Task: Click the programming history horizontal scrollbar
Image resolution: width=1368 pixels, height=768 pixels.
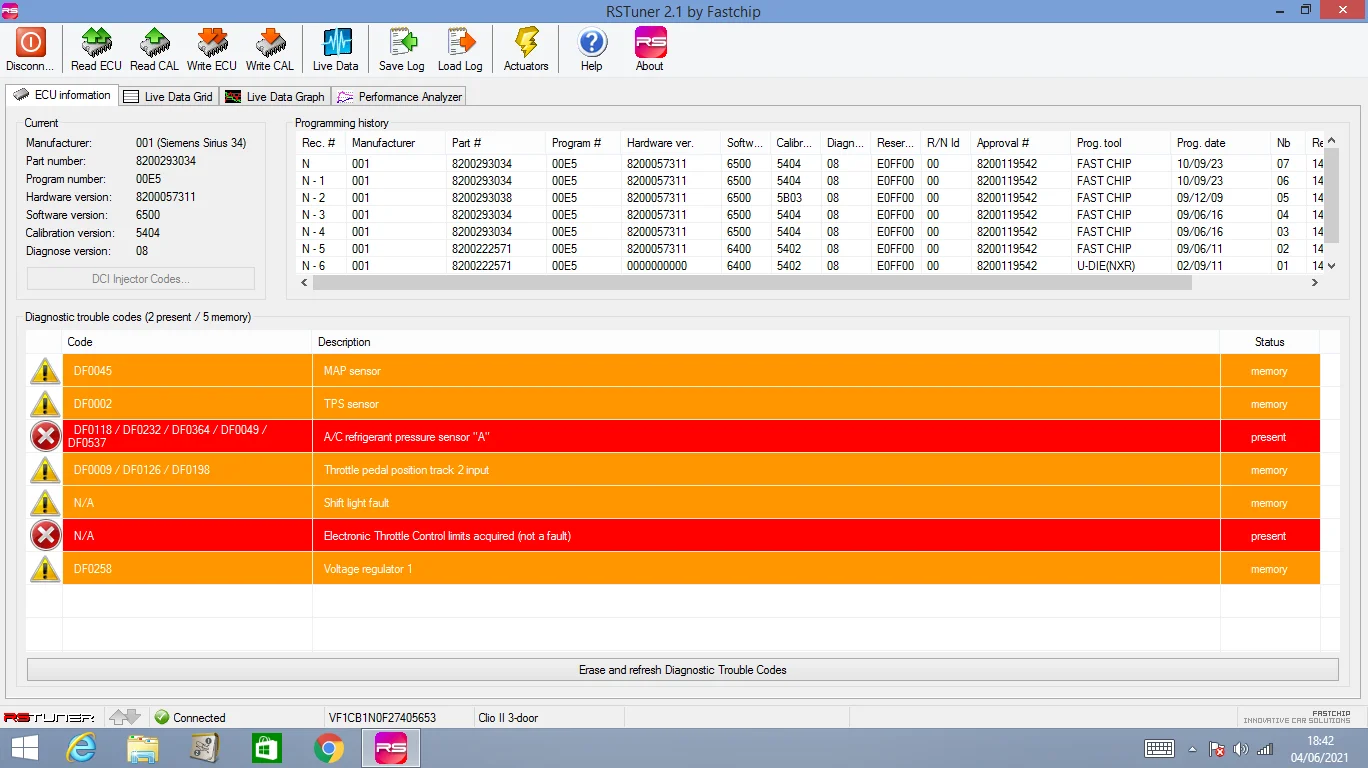Action: [x=752, y=283]
